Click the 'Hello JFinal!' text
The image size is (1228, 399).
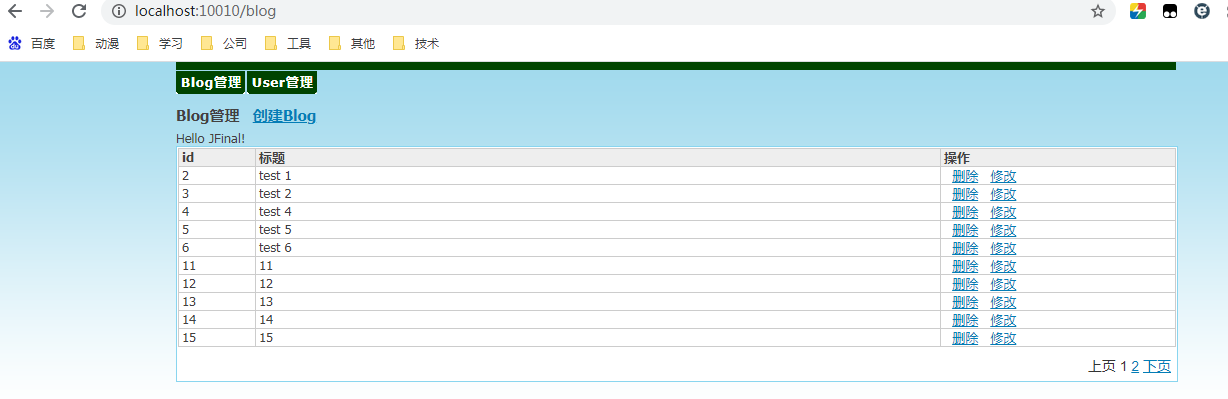(x=210, y=138)
